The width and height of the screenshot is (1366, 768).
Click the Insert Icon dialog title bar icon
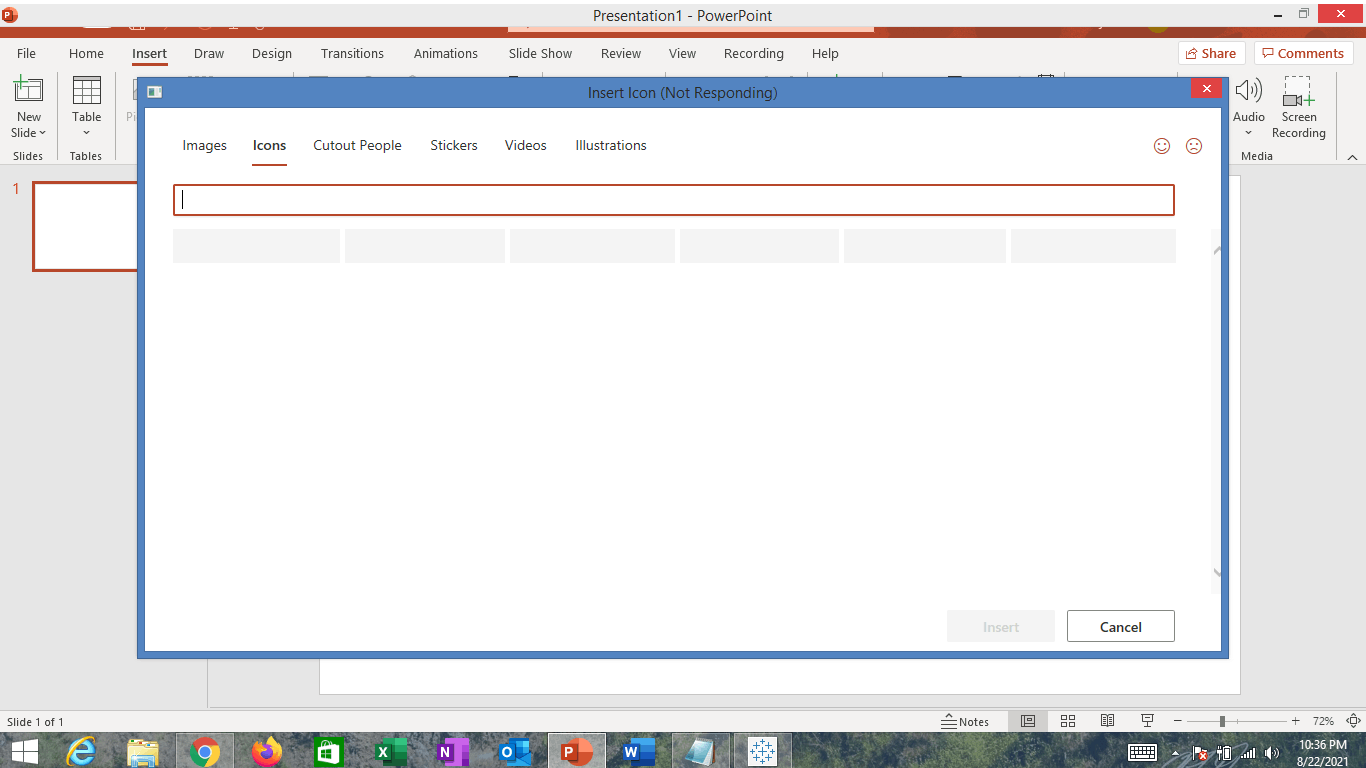point(154,92)
